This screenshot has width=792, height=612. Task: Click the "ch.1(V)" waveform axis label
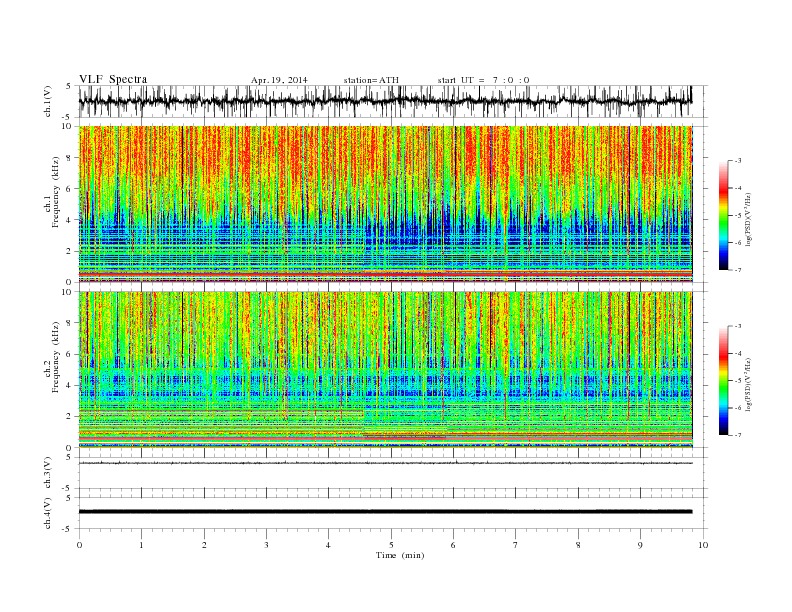48,101
